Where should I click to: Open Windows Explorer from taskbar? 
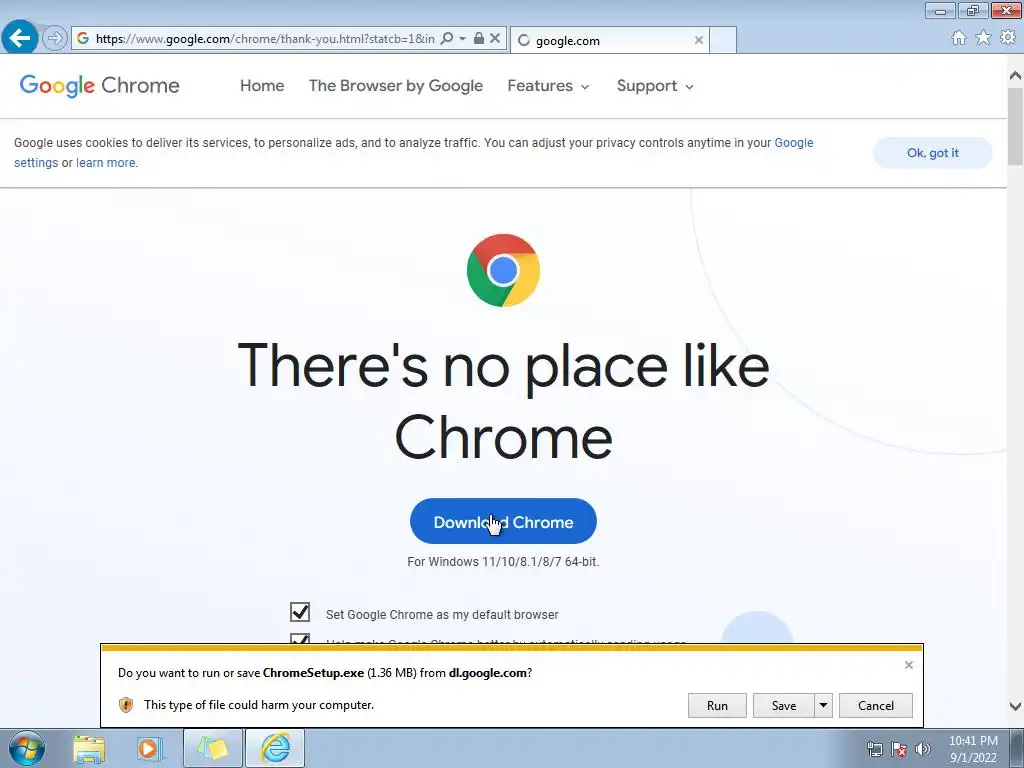point(89,748)
